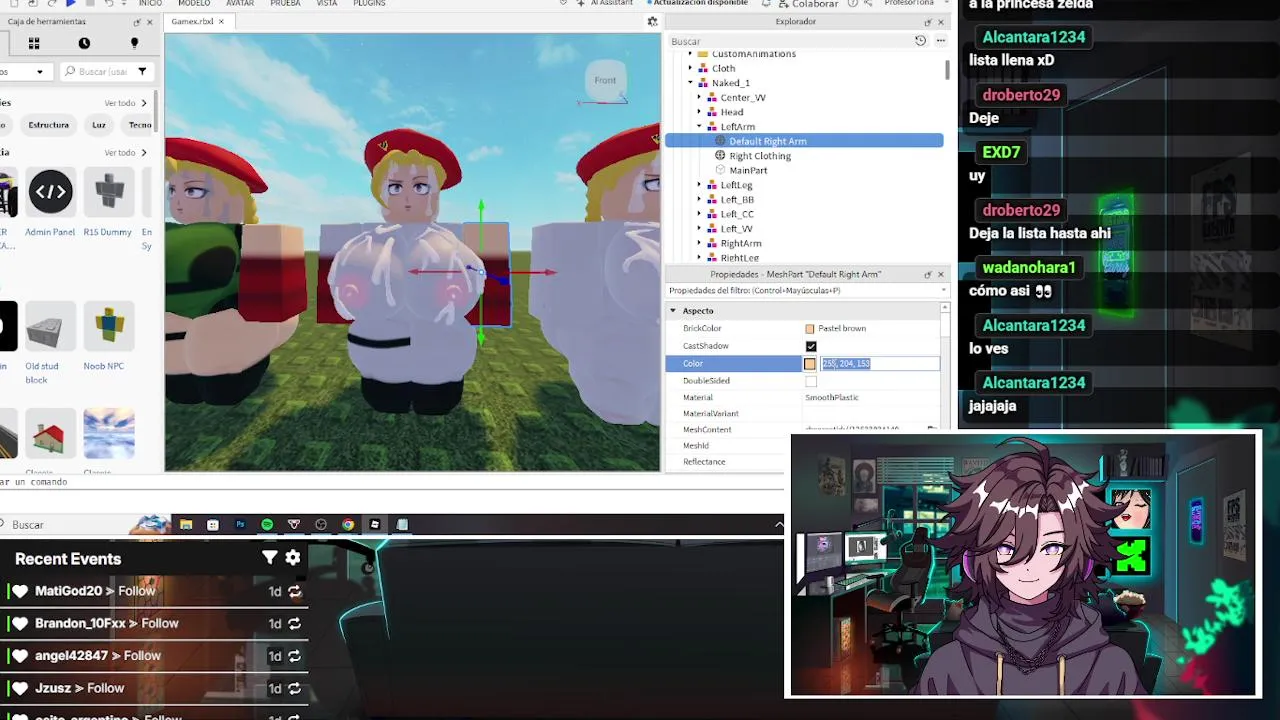
Task: Open the lightbulb creations tab in Toolbox
Action: click(134, 43)
